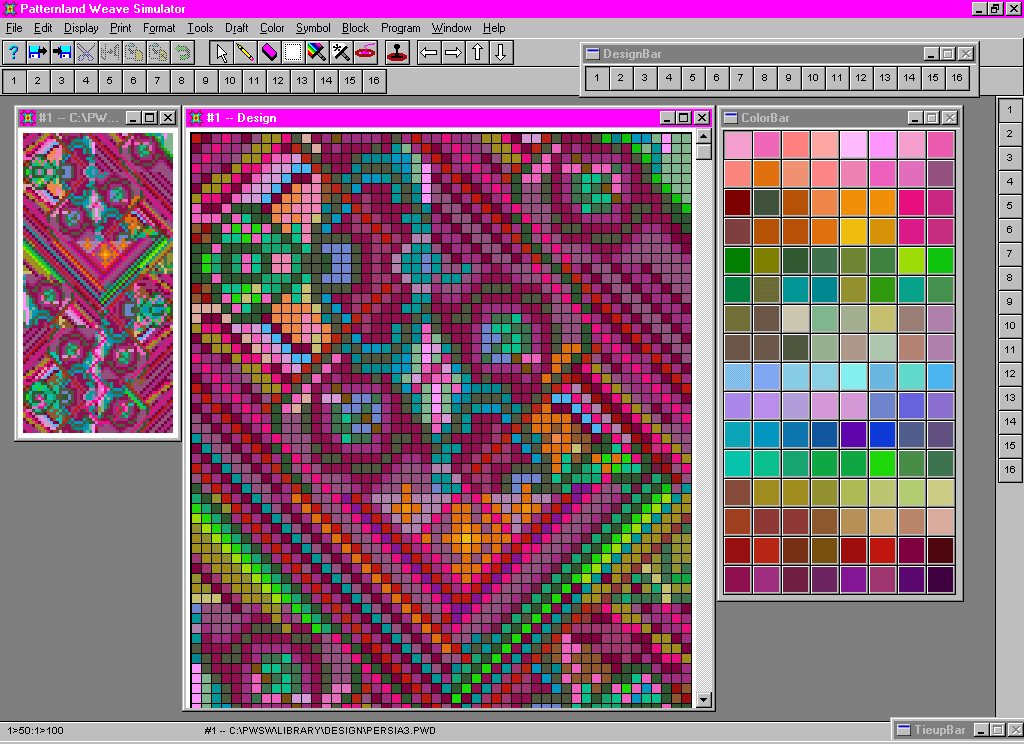The image size is (1024, 744).
Task: Pick the pure royal blue ColorBar swatch
Action: (x=882, y=434)
